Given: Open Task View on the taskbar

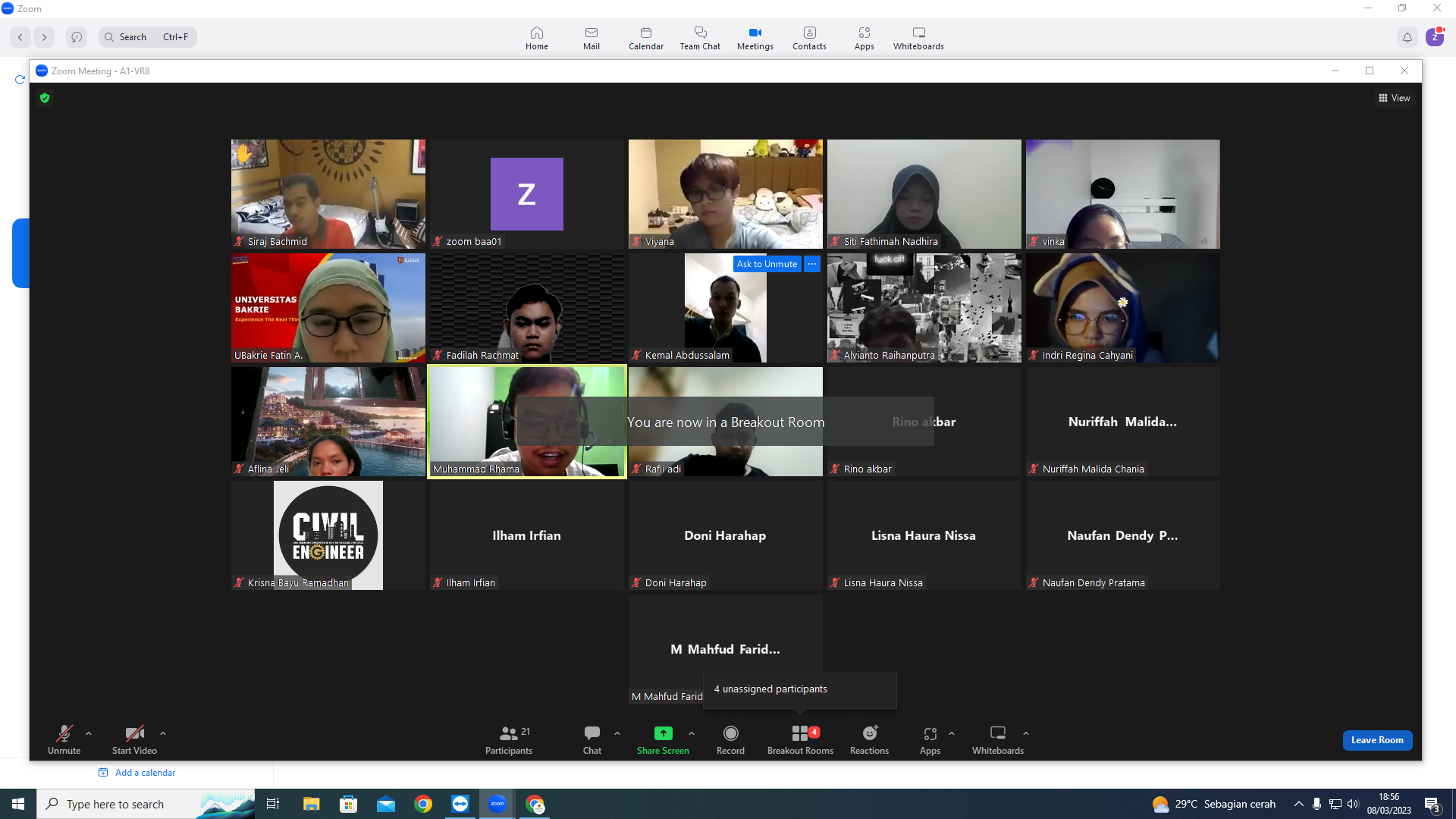Looking at the screenshot, I should (x=273, y=804).
